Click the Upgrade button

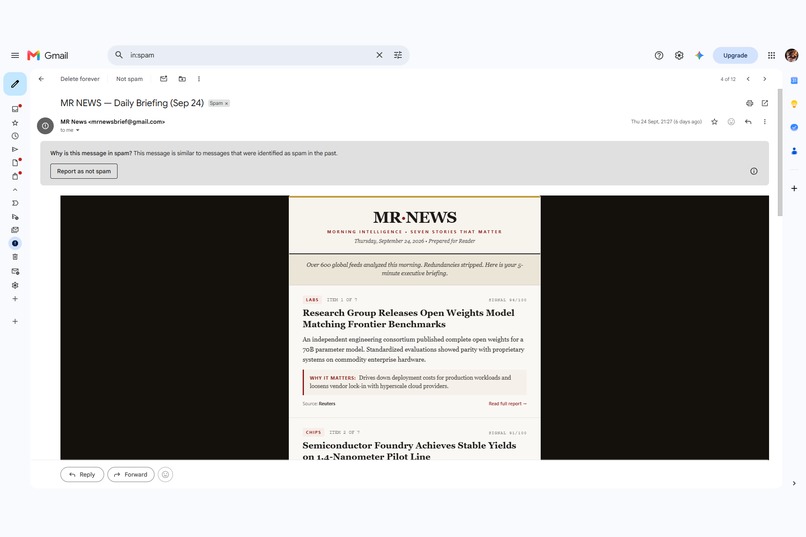tap(735, 55)
